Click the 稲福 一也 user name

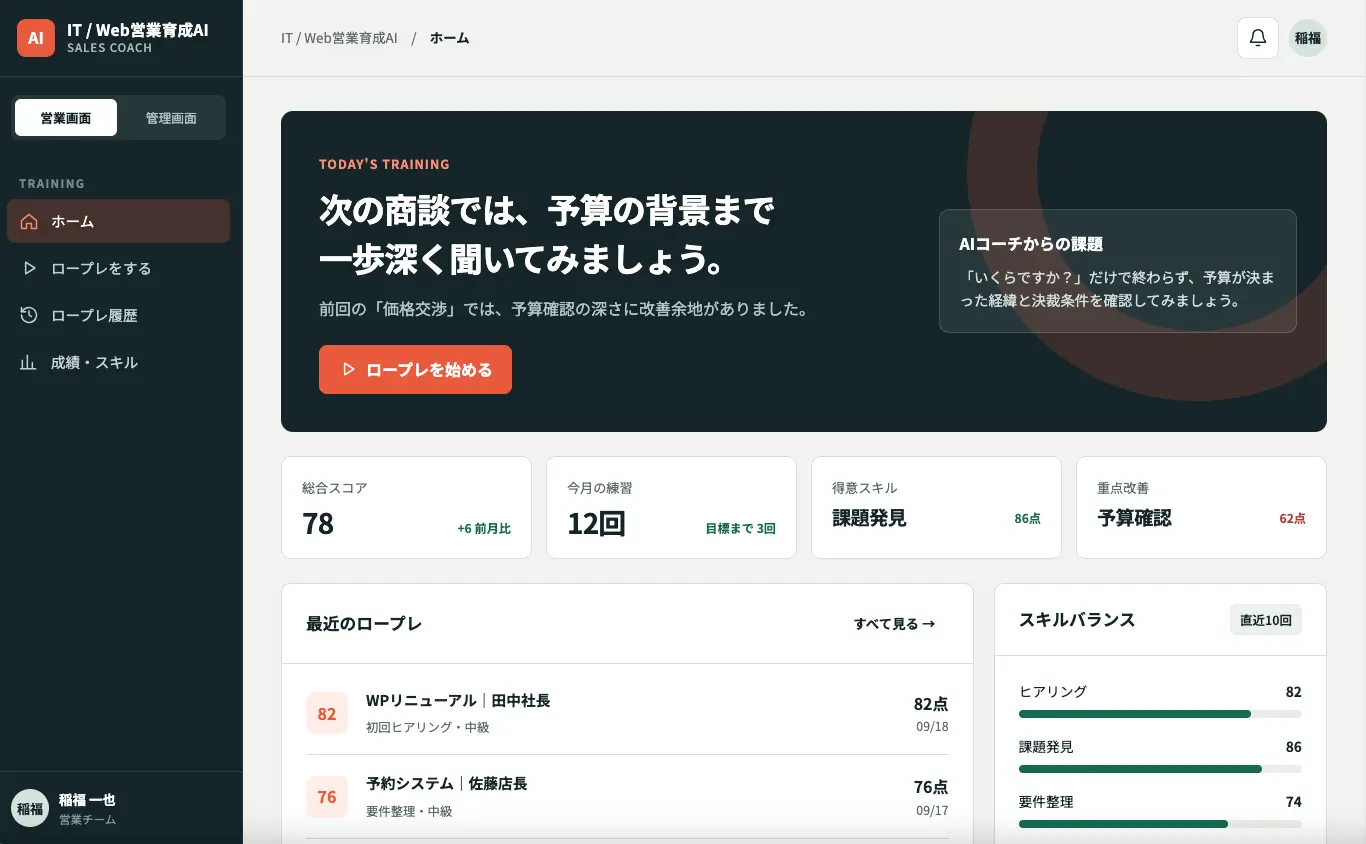(87, 800)
